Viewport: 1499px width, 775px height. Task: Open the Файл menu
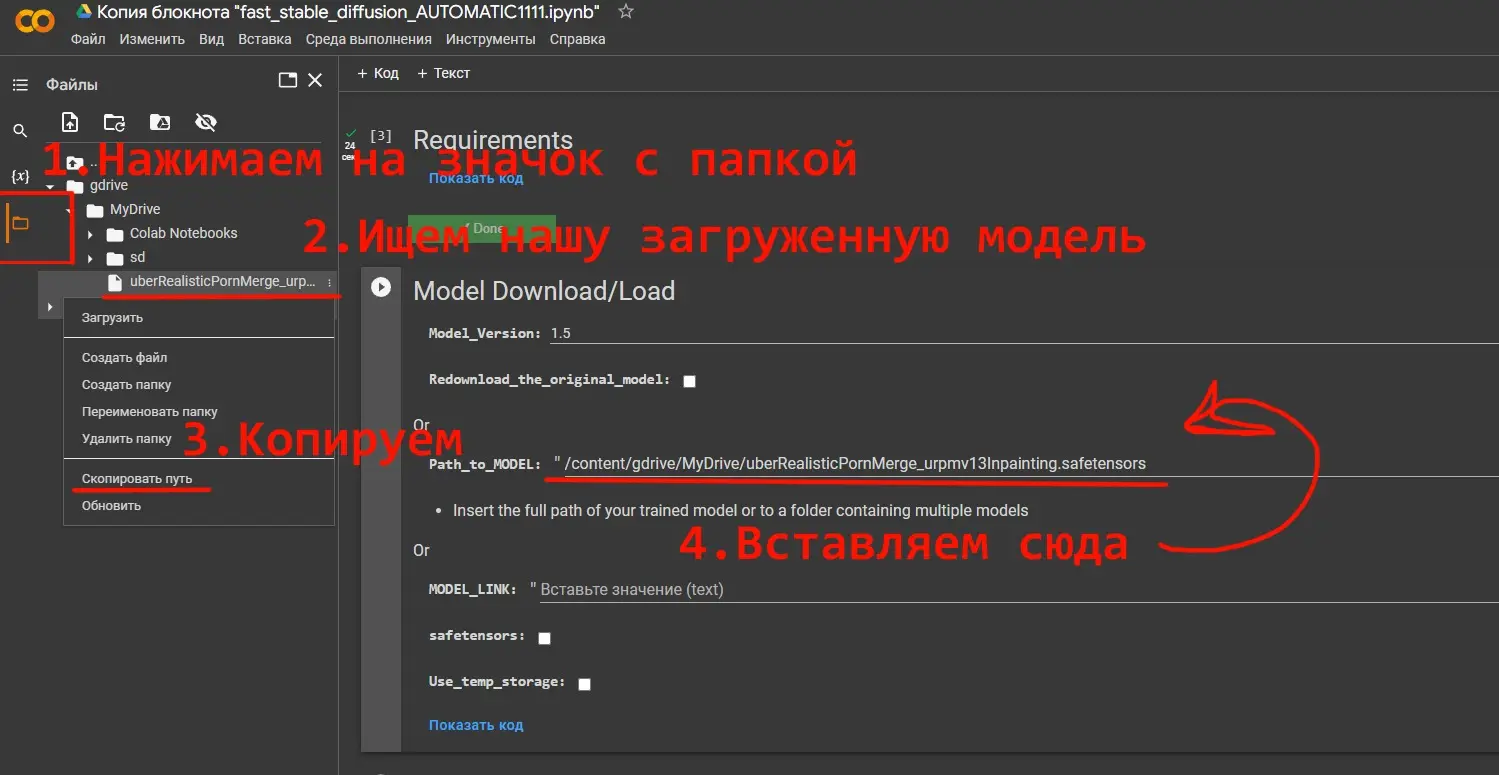point(88,39)
